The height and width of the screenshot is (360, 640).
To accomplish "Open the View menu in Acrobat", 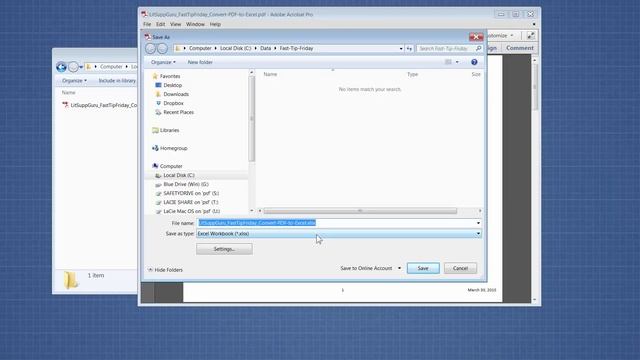I will 176,24.
